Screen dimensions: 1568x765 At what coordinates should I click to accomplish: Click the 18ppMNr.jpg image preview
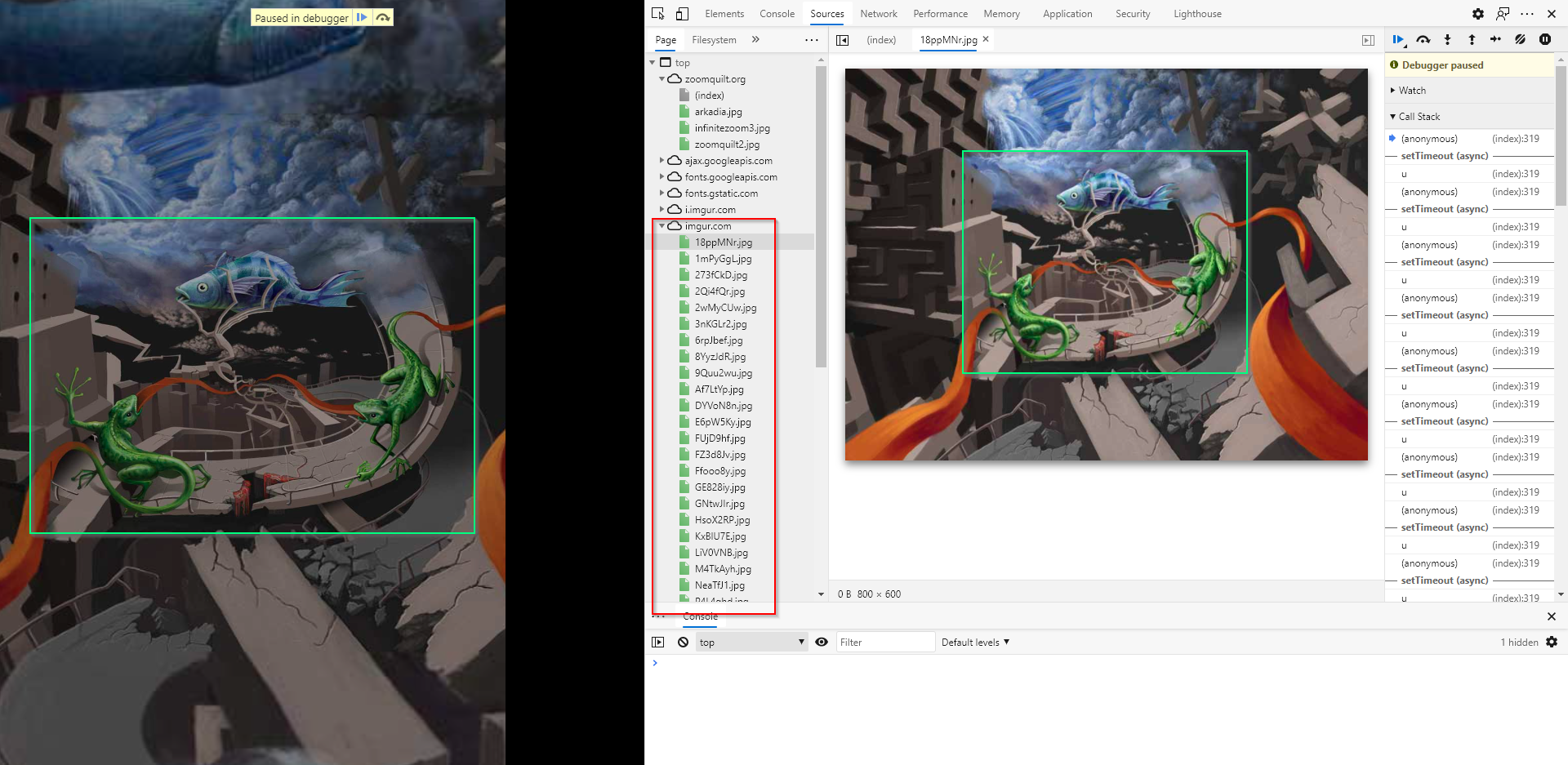(1106, 265)
